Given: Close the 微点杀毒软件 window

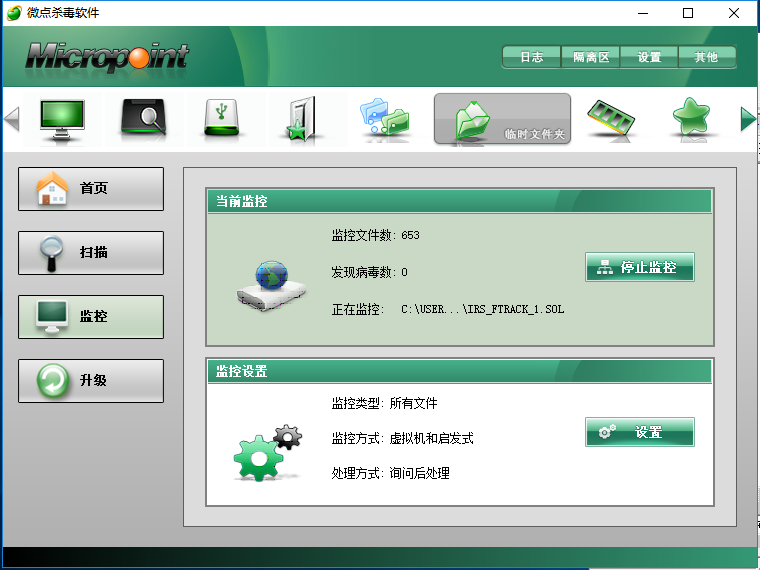Looking at the screenshot, I should point(734,13).
